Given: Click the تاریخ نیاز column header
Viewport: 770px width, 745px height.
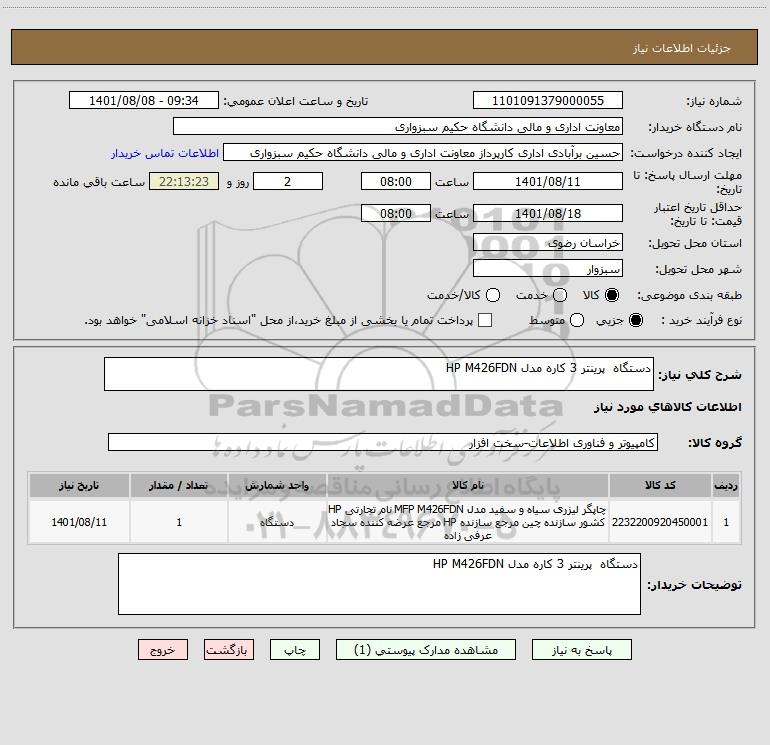Looking at the screenshot, I should pyautogui.click(x=79, y=486).
